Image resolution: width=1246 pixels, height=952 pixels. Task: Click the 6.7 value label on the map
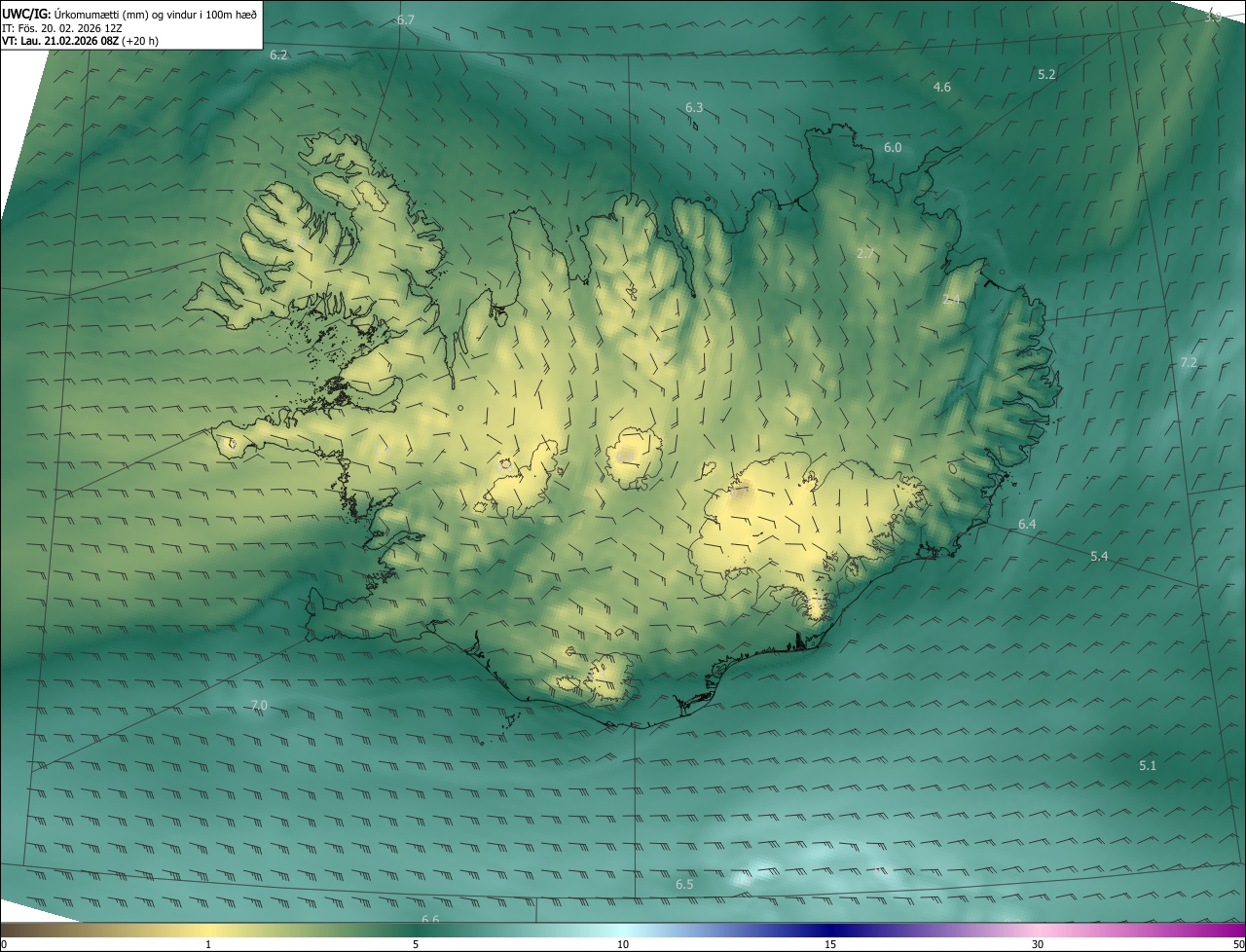(x=406, y=20)
